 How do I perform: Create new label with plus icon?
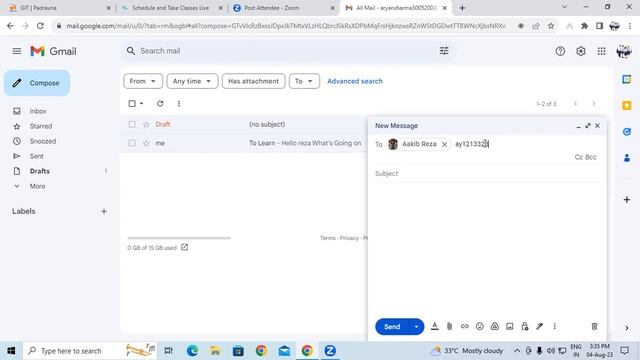click(104, 211)
